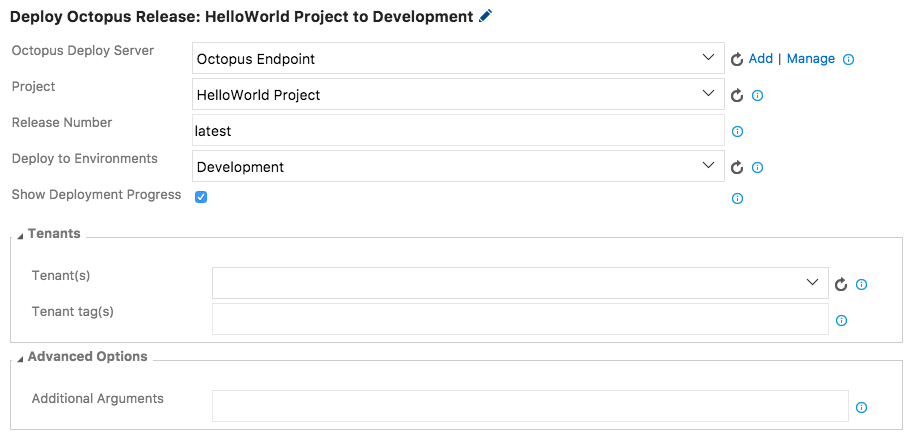Open the Development environments dropdown
908x435 pixels.
click(x=458, y=166)
